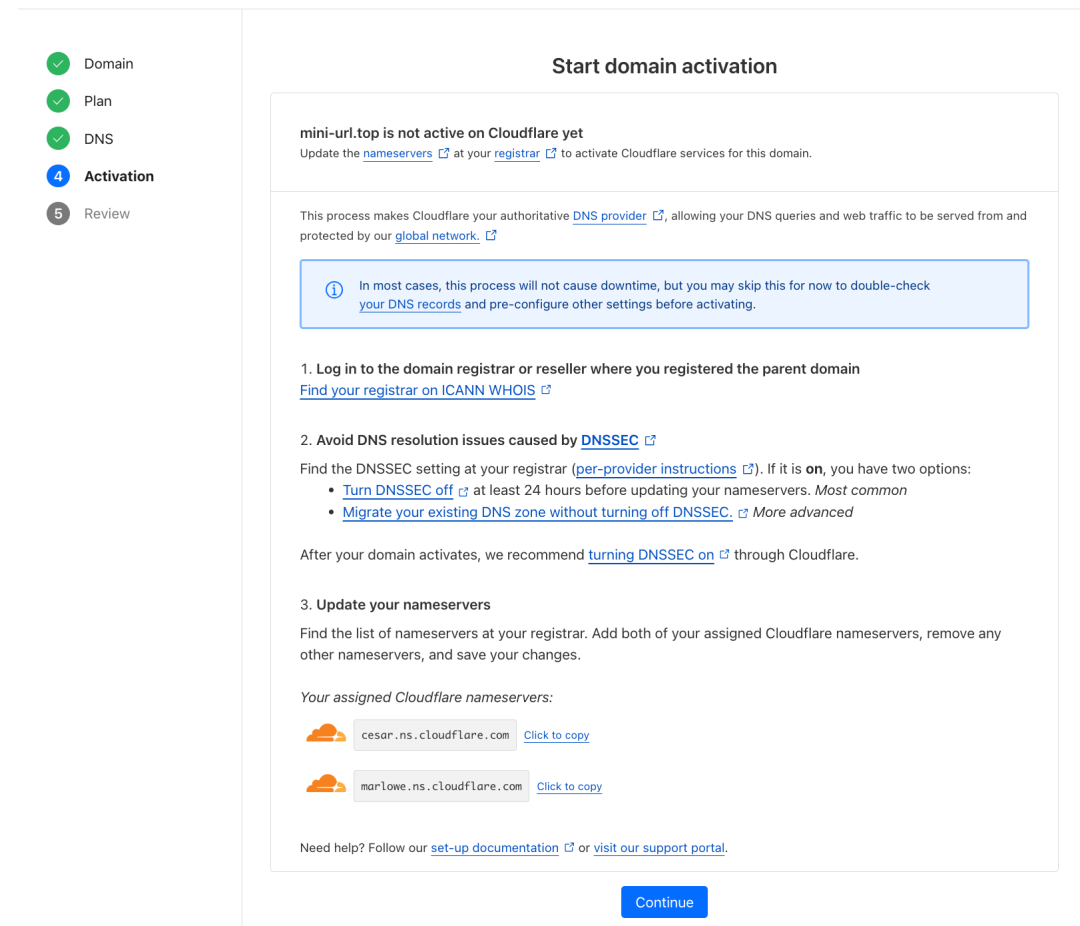Open the global network link

click(437, 236)
